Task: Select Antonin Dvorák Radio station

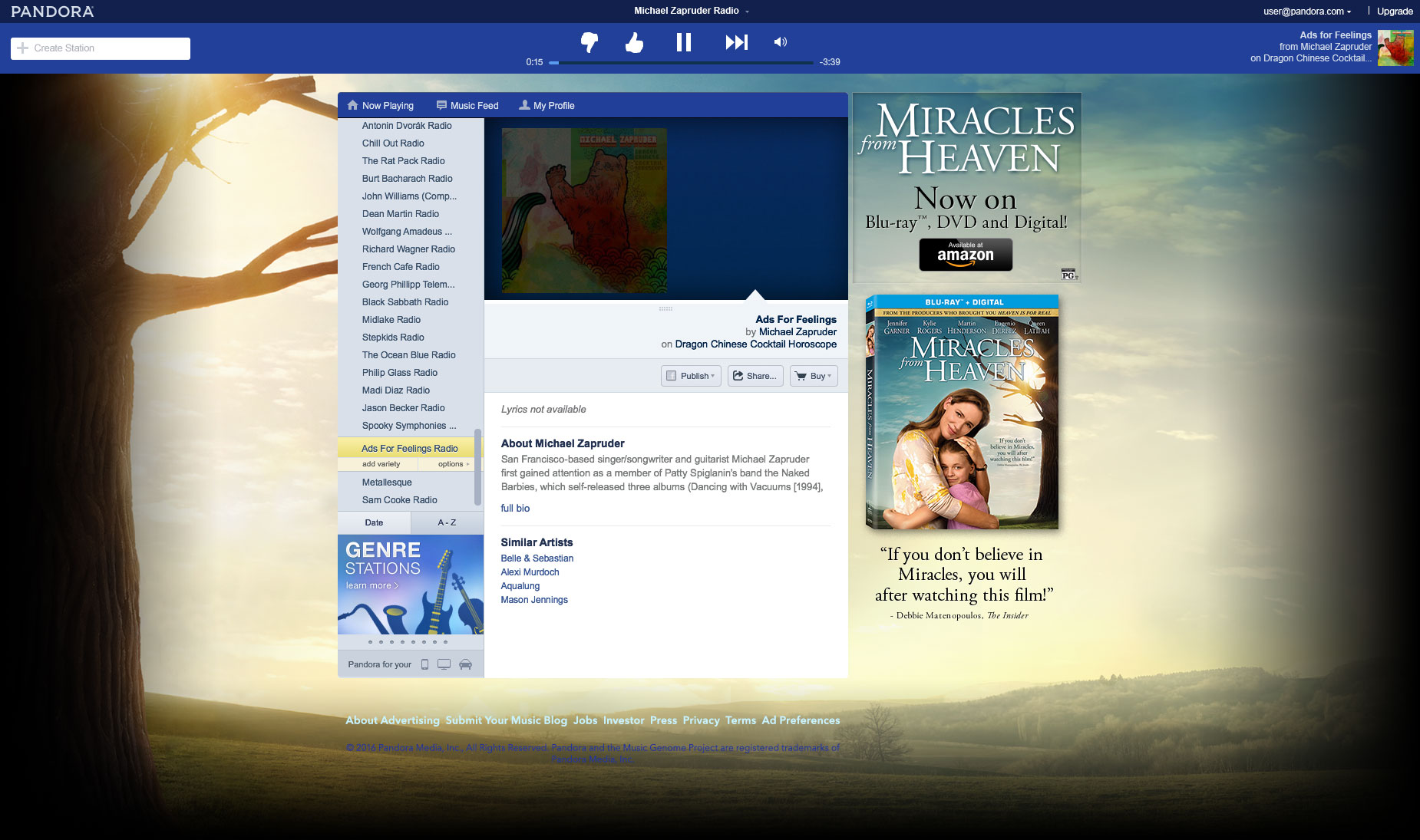Action: click(x=407, y=126)
